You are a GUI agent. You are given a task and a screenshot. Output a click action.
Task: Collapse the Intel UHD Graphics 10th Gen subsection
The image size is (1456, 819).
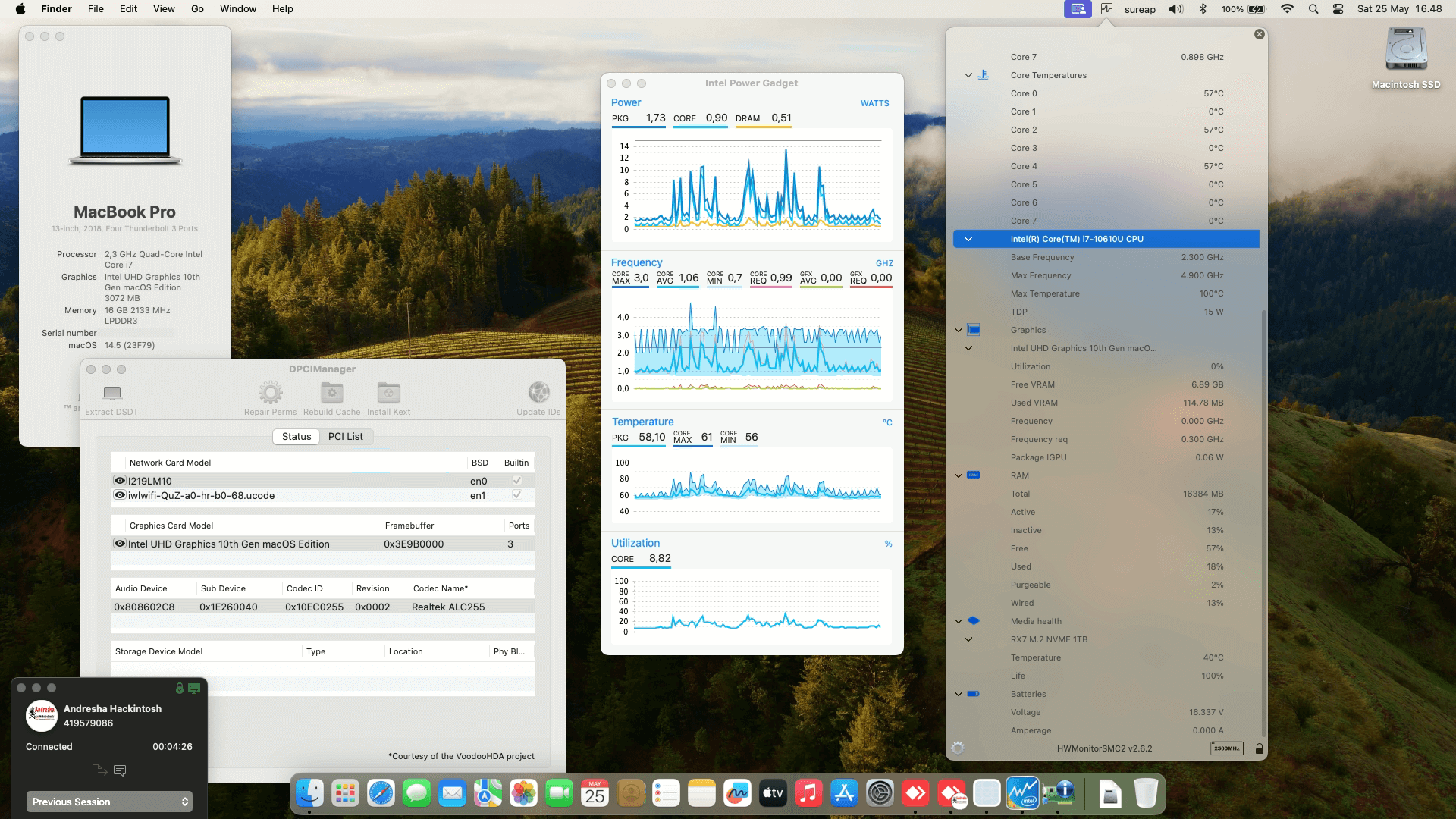968,348
